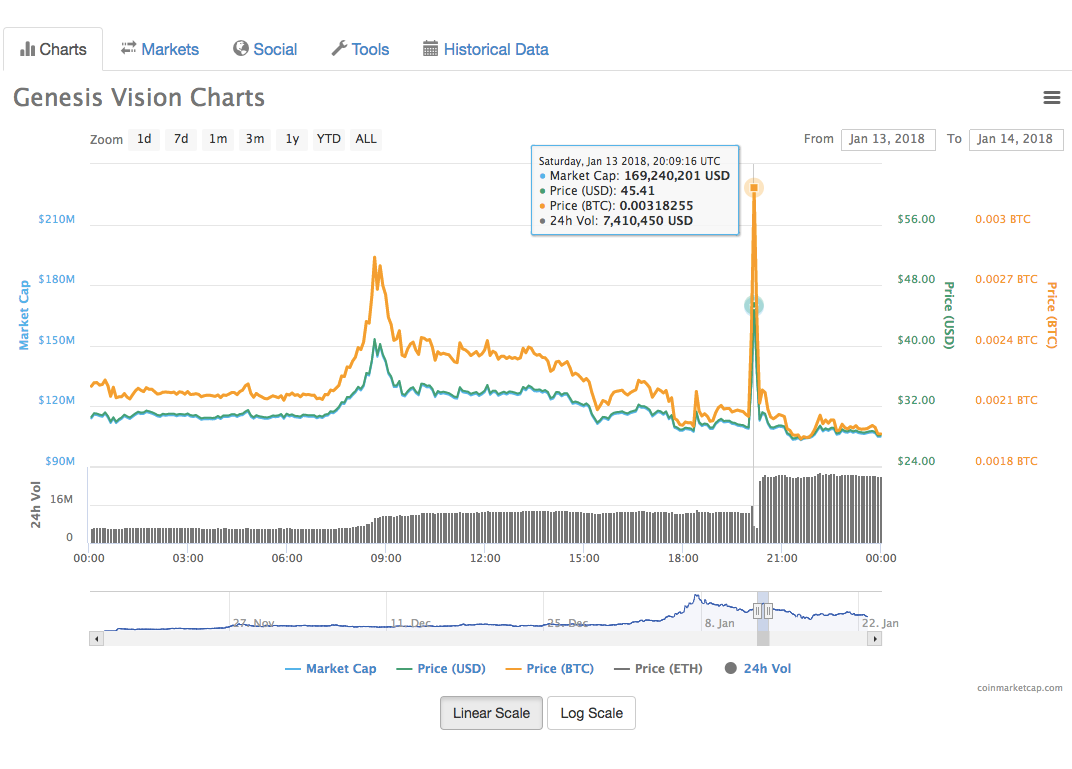This screenshot has width=1072, height=769.
Task: Click the navigator right scroll arrow
Action: (875, 638)
